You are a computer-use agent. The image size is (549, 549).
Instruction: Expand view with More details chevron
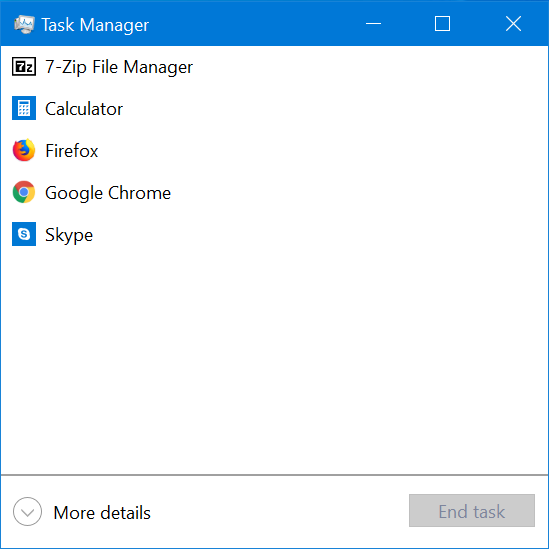27,512
